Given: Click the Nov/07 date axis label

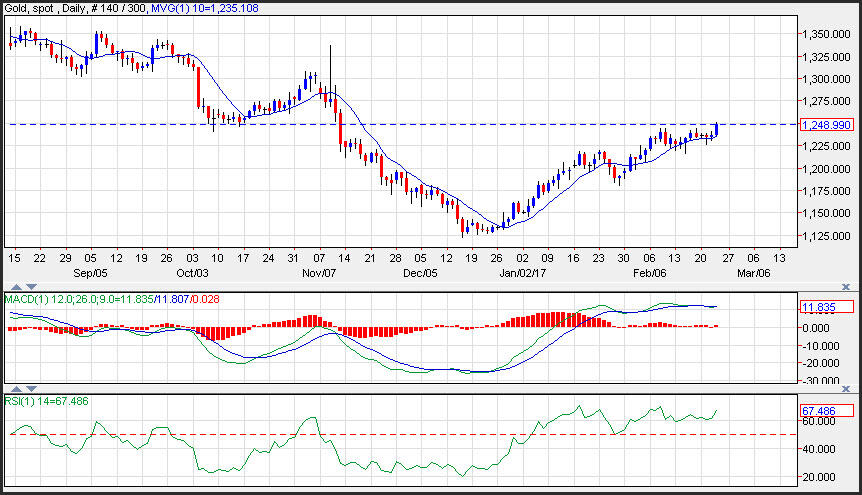Looking at the screenshot, I should point(322,272).
